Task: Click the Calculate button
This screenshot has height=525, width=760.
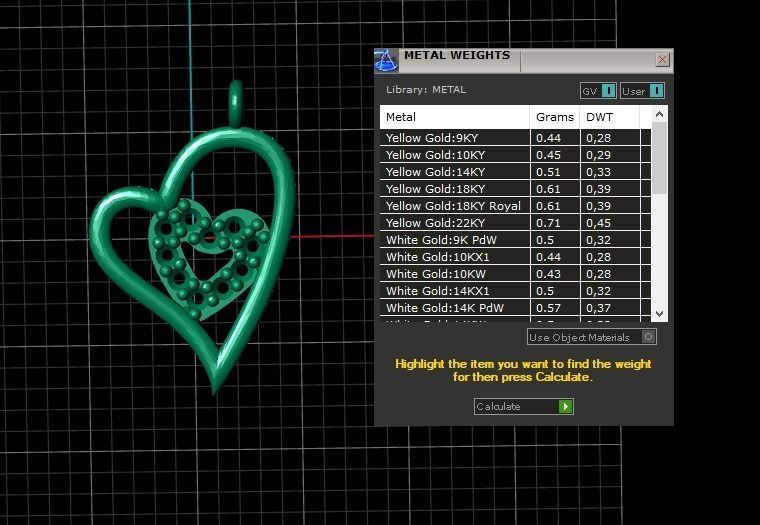Action: tap(523, 406)
